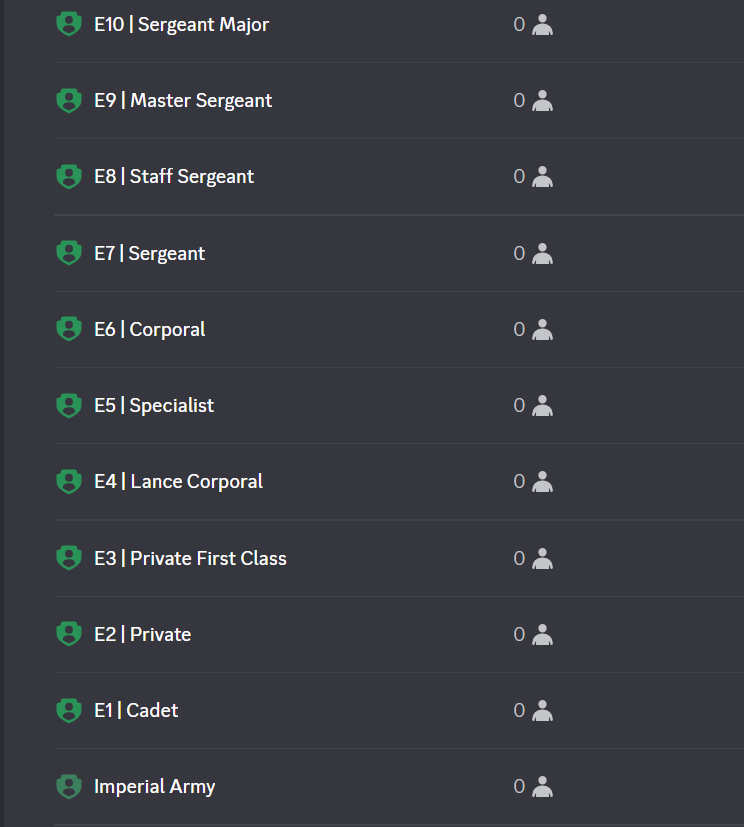
Task: Click the dimmed shield icon for Imperial Army
Action: click(x=68, y=786)
